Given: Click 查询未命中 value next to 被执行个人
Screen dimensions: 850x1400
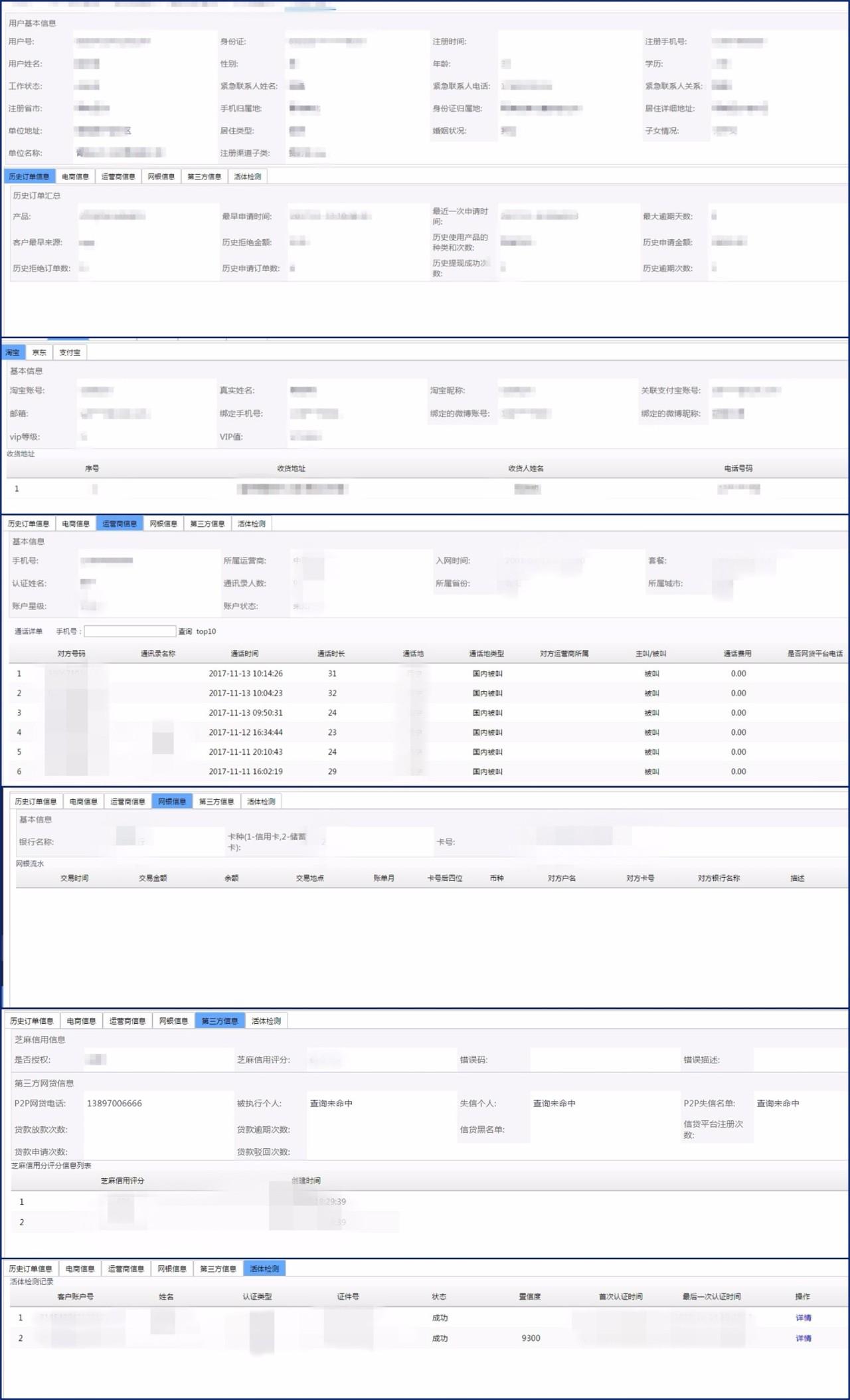Looking at the screenshot, I should click(331, 1103).
